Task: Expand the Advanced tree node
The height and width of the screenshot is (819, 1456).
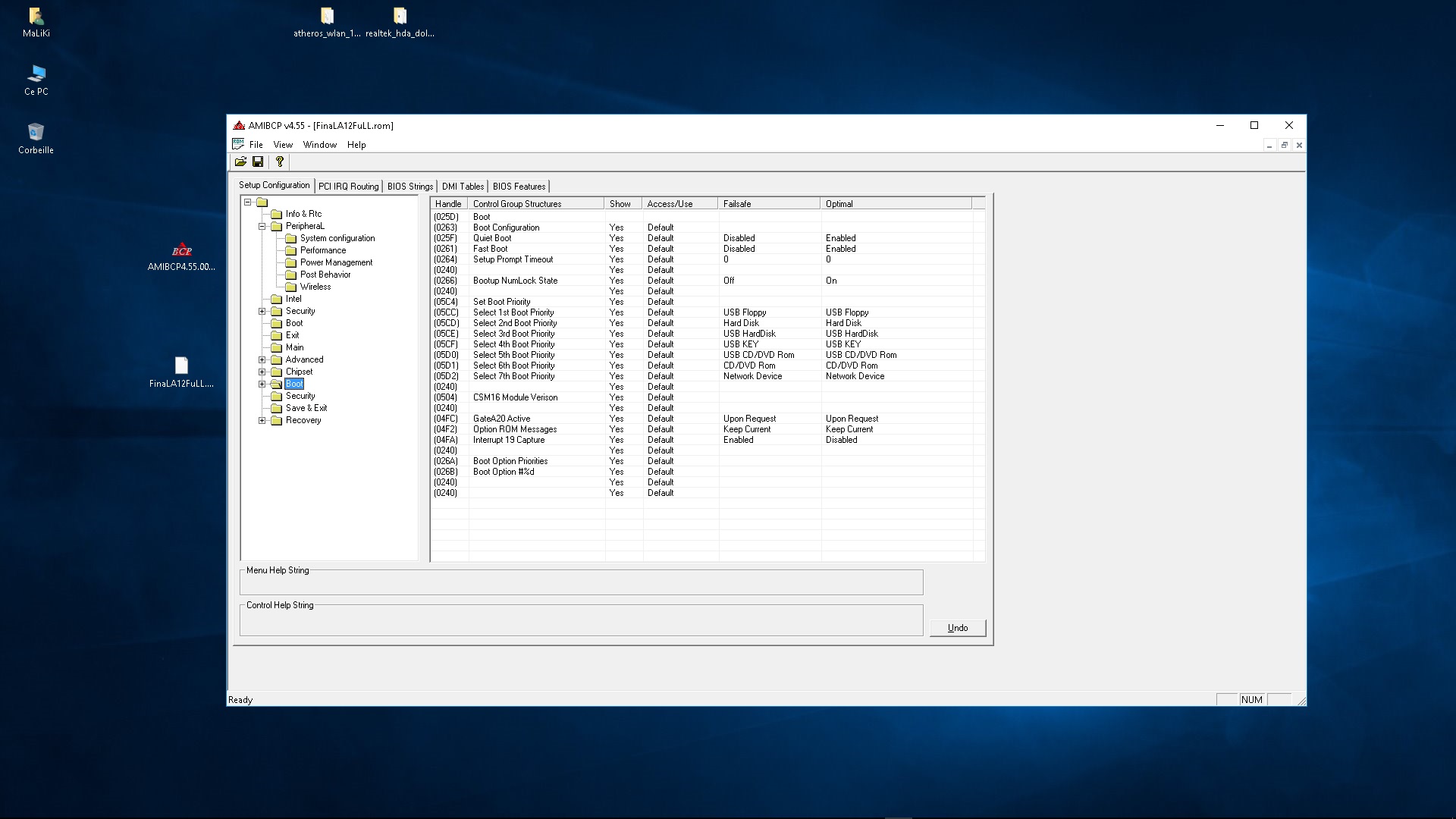Action: [262, 360]
